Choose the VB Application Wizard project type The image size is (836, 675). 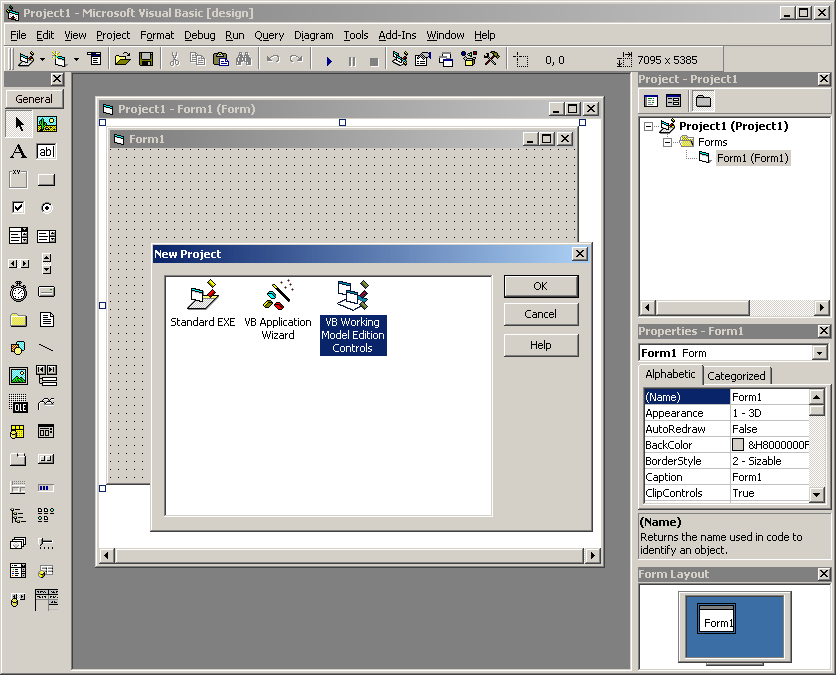point(278,310)
